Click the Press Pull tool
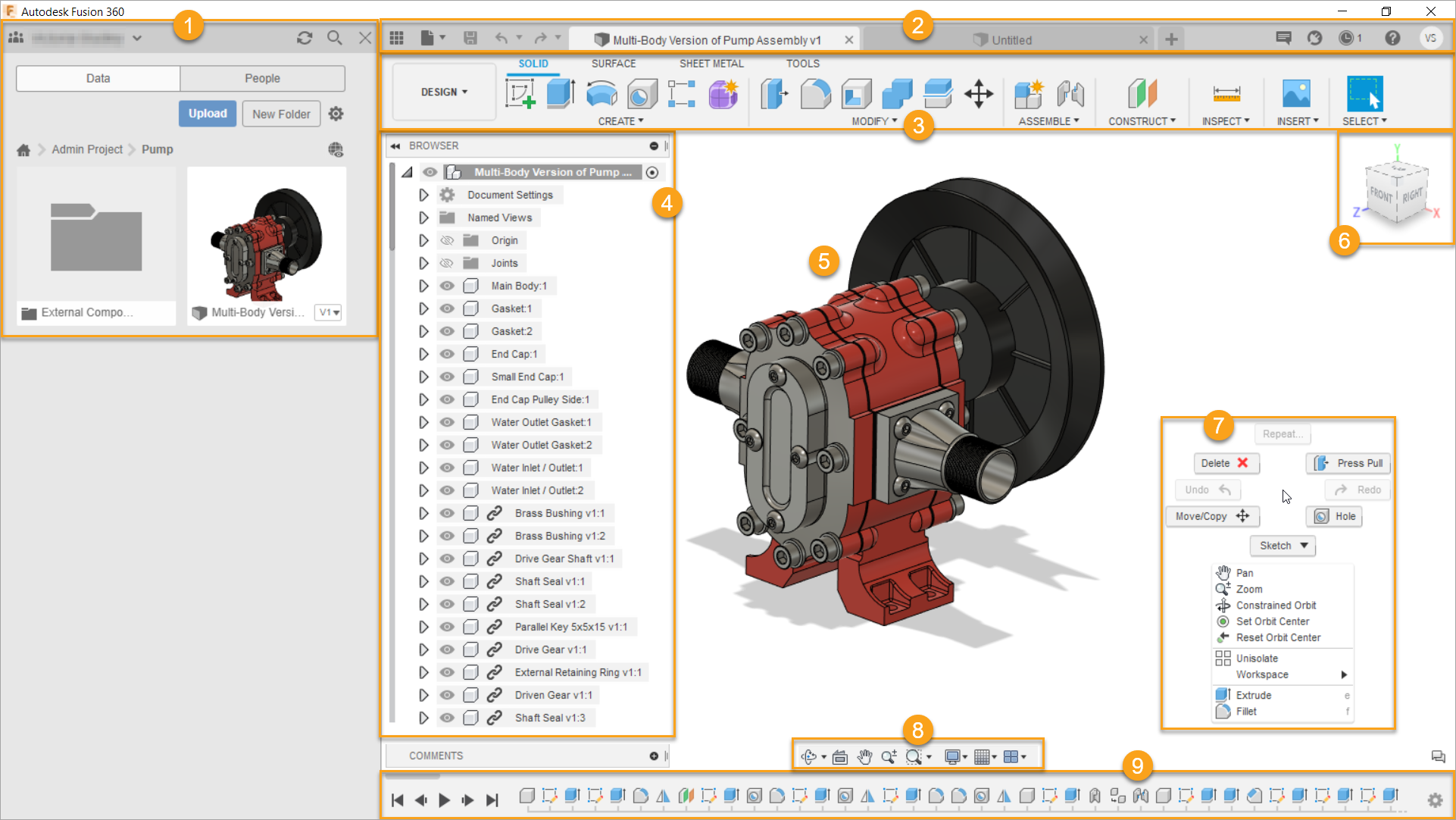 1348,462
